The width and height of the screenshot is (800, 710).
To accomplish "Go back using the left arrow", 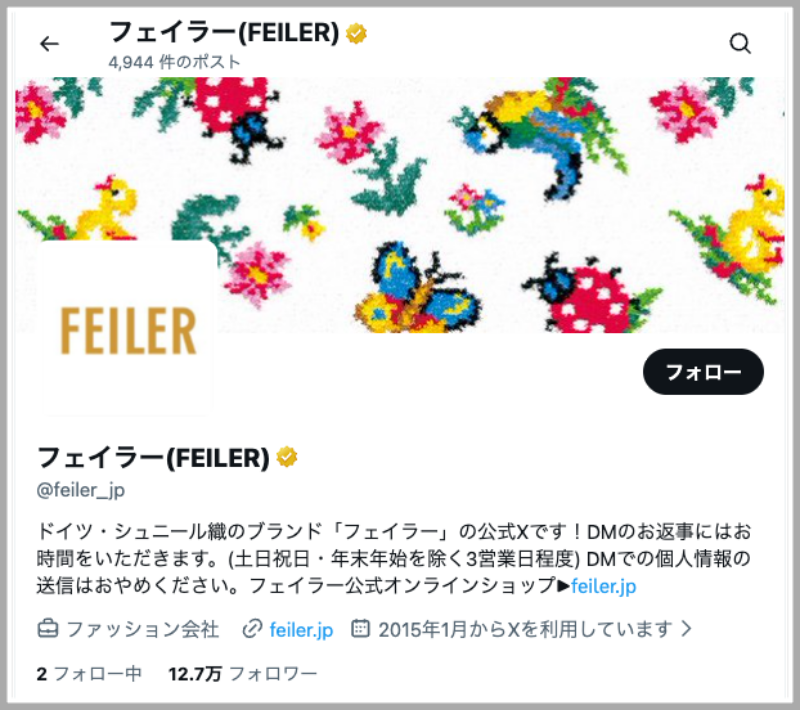I will click(49, 44).
